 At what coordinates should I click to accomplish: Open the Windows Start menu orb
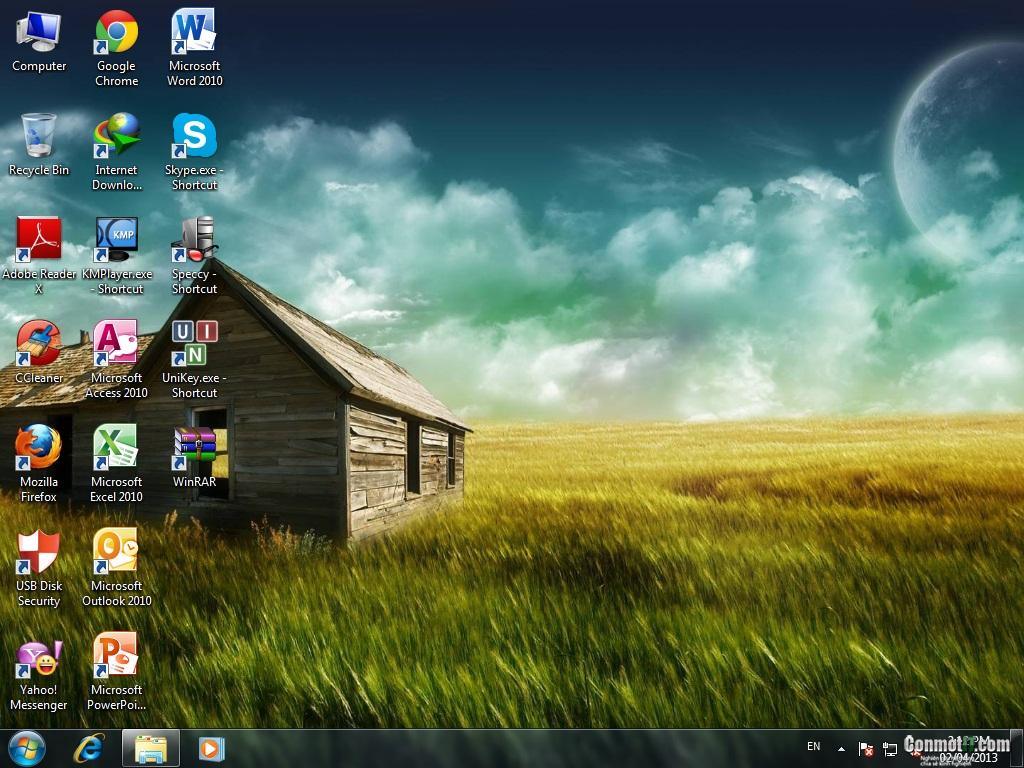[27, 748]
